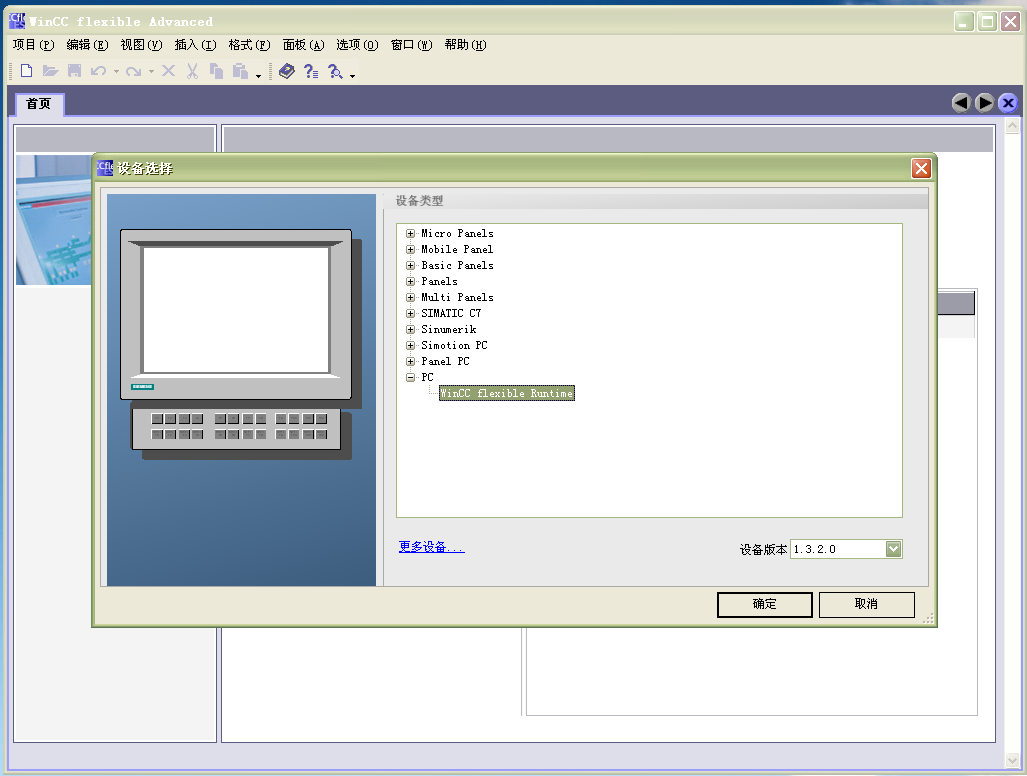Select the SIMATIC C7 label
Viewport: 1027px width, 776px height.
[x=451, y=313]
